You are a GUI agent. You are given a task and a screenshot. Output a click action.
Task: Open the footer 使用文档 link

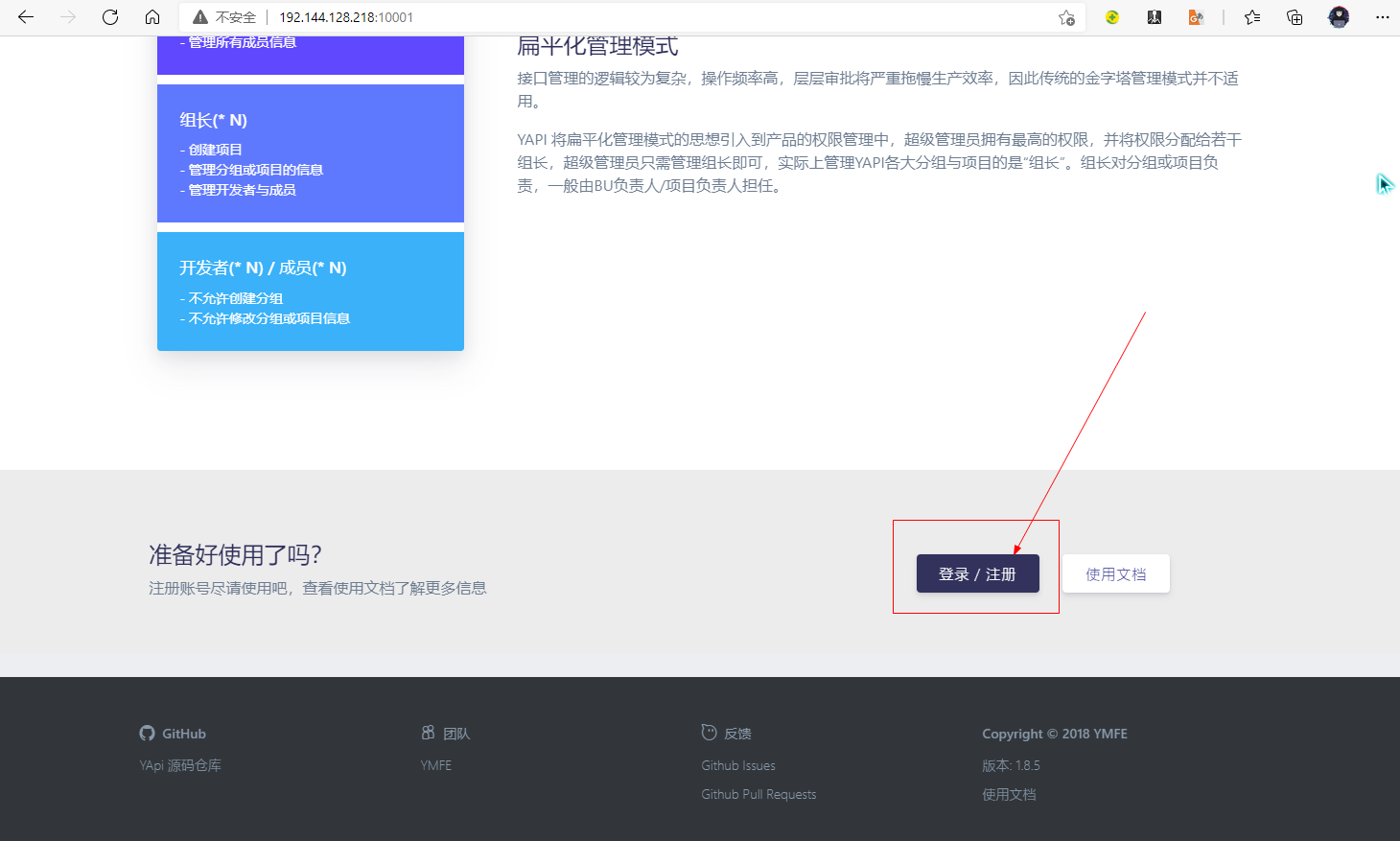pos(1009,794)
